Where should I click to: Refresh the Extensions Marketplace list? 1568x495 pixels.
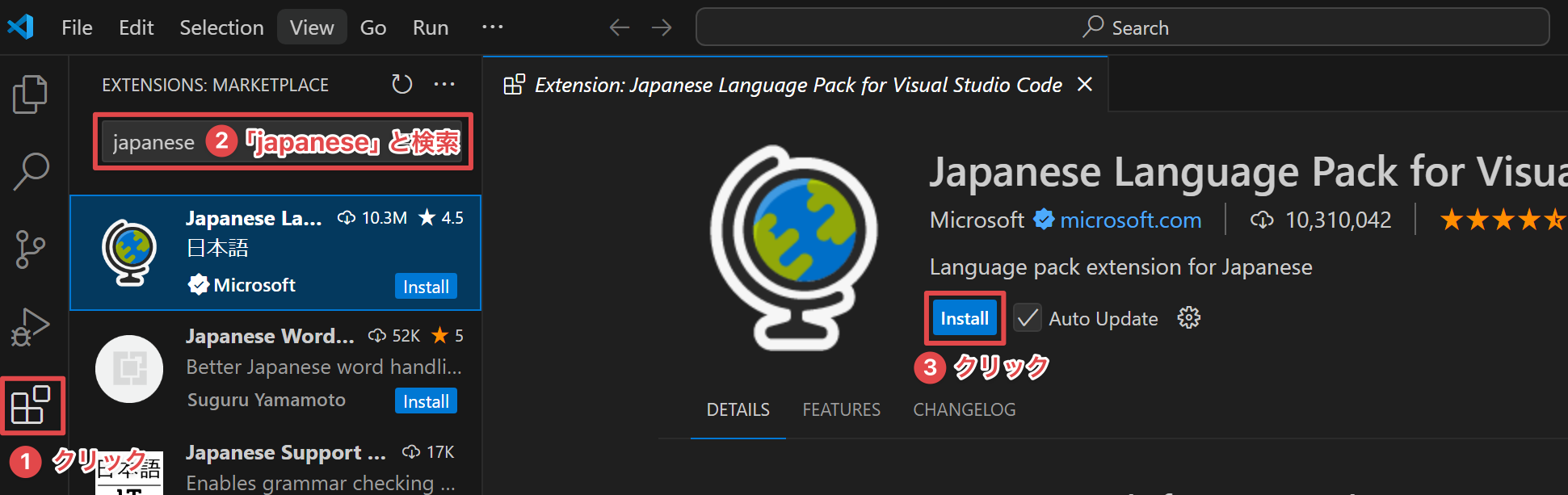point(401,84)
